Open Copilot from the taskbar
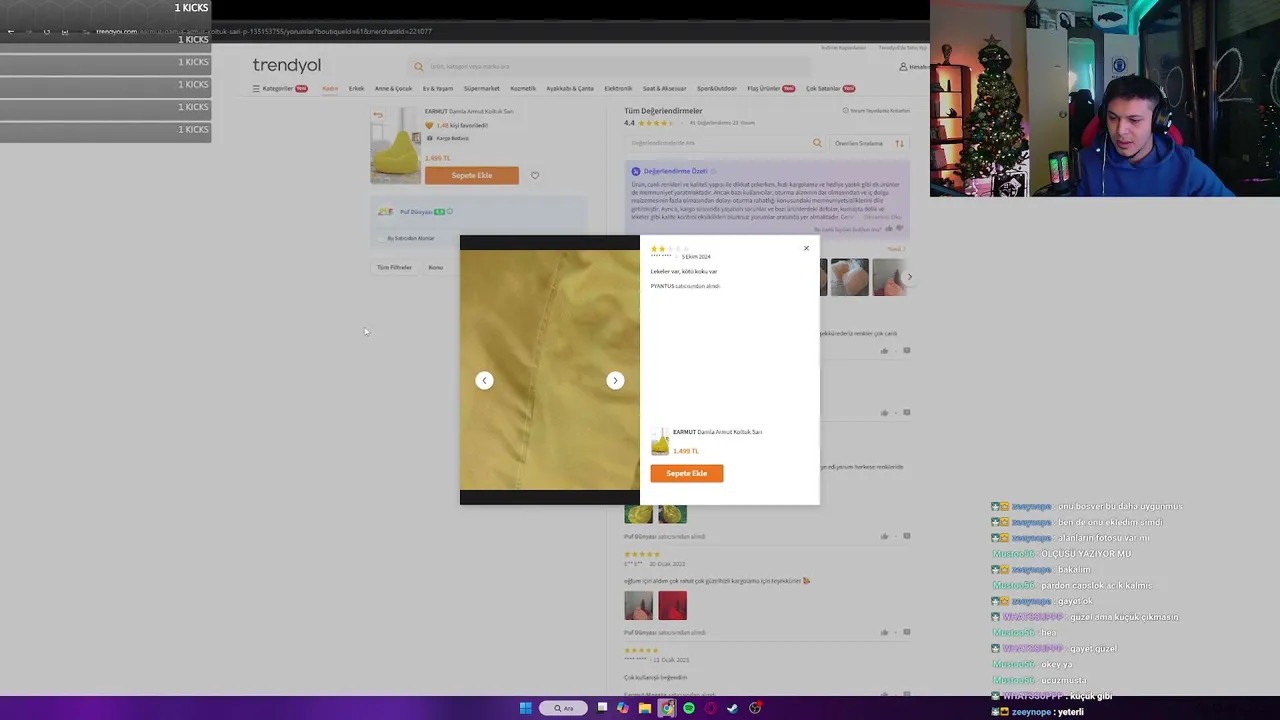 (623, 708)
